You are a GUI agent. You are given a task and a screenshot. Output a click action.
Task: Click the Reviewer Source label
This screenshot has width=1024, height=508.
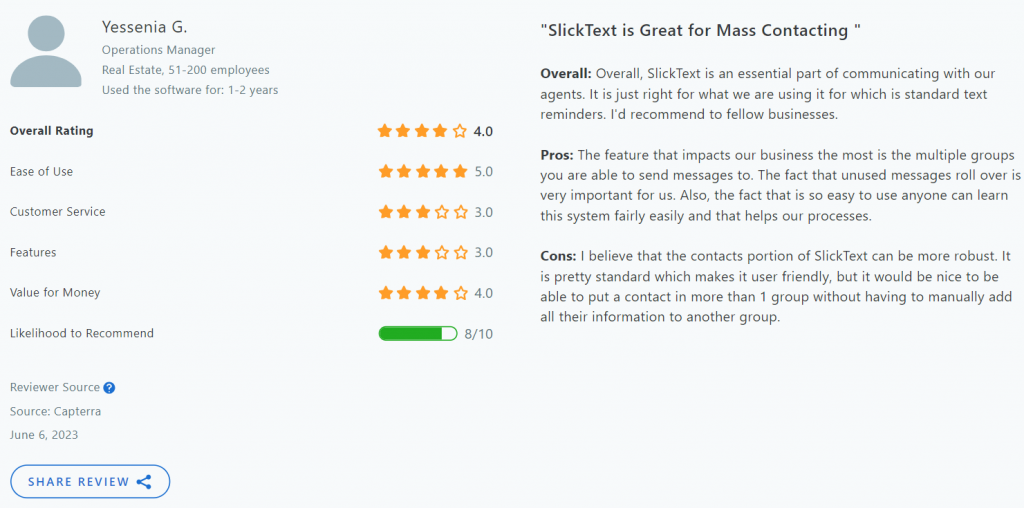(x=55, y=387)
